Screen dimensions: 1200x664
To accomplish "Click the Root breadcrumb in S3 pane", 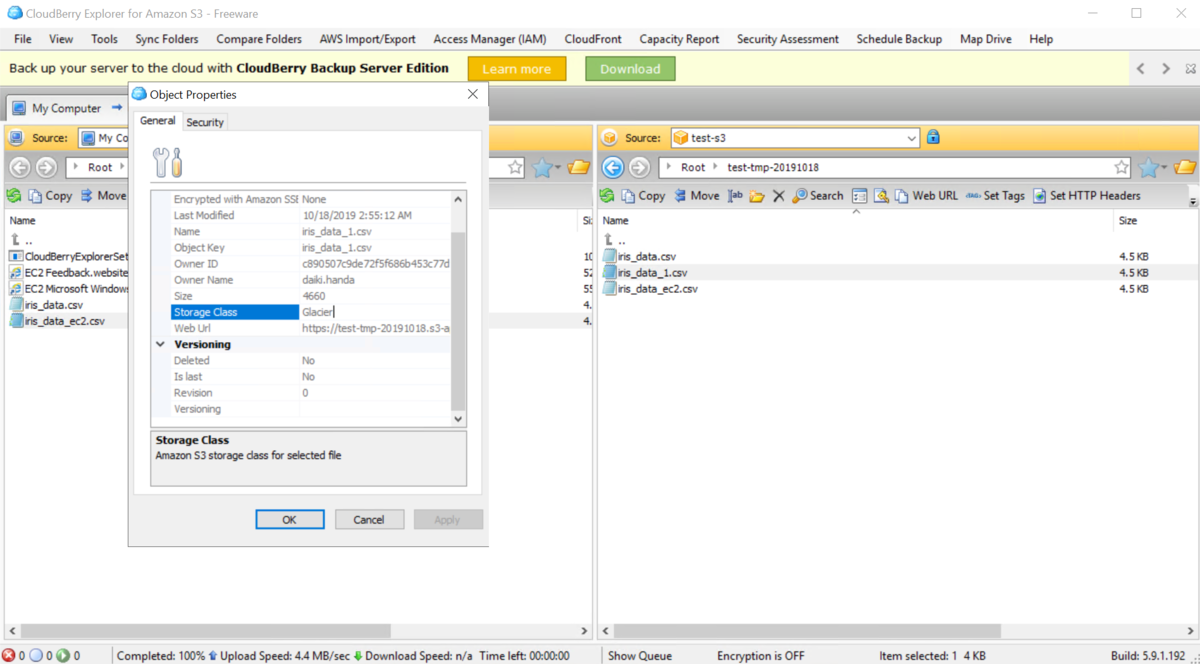I will point(693,167).
